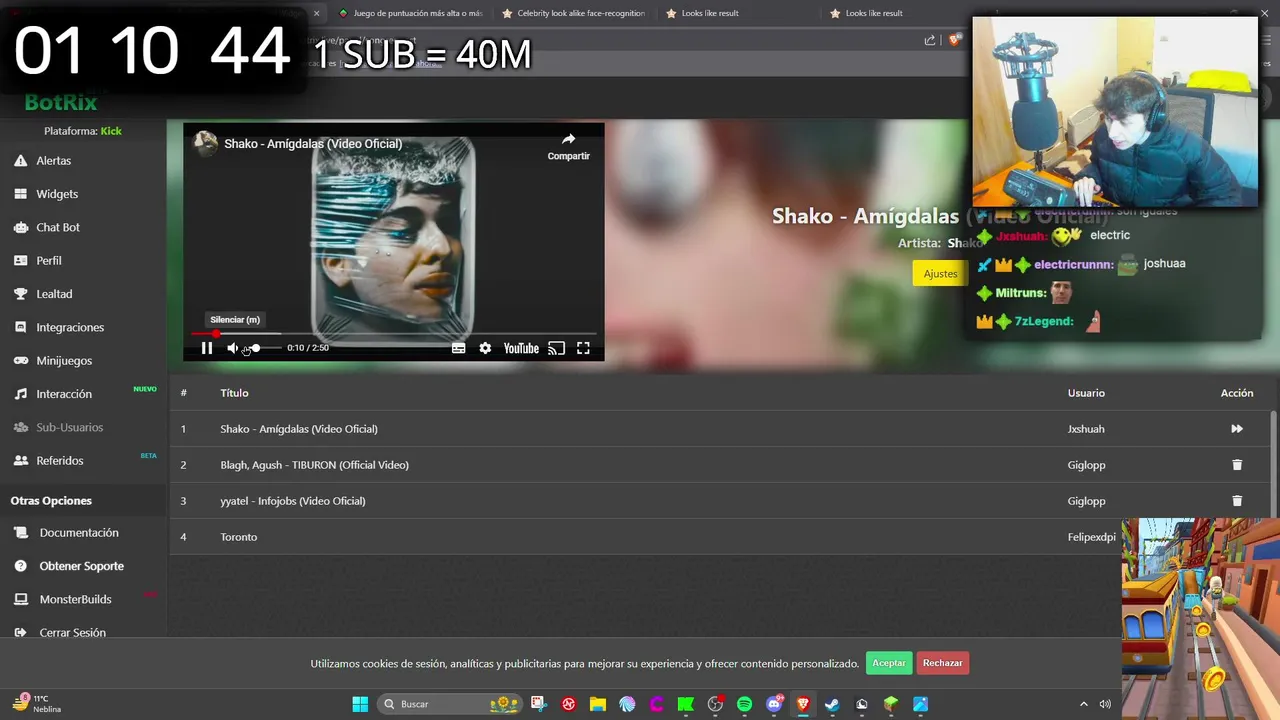The width and height of the screenshot is (1280, 720).
Task: Toggle subtitles in the video player
Action: (x=458, y=348)
